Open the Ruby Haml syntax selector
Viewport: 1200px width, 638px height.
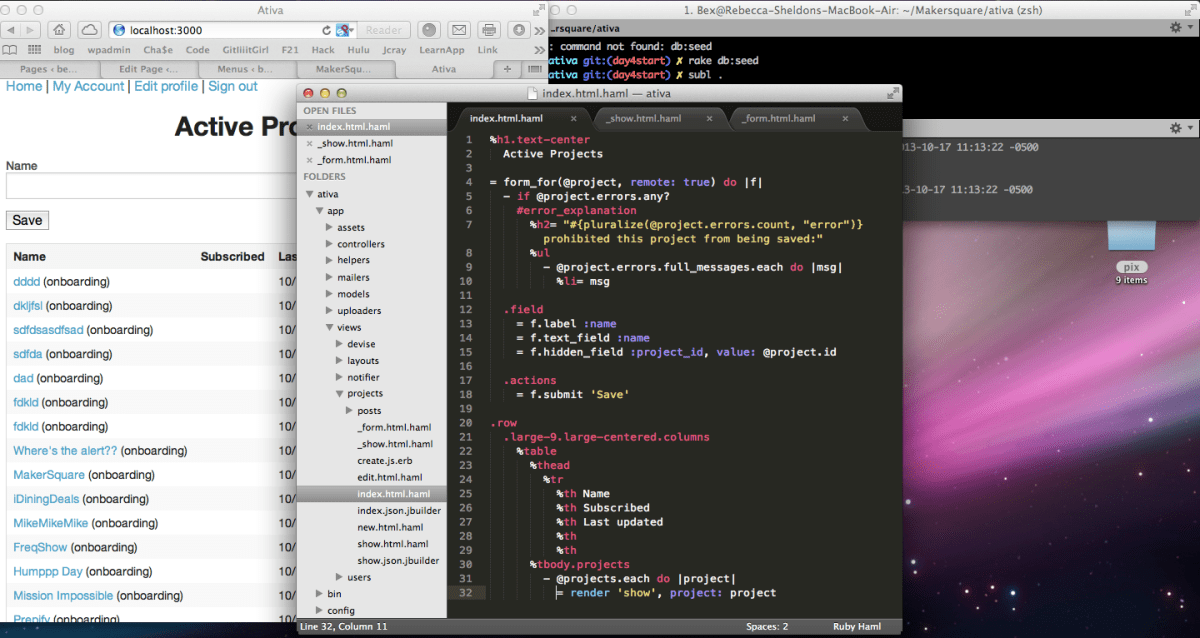[x=859, y=627]
